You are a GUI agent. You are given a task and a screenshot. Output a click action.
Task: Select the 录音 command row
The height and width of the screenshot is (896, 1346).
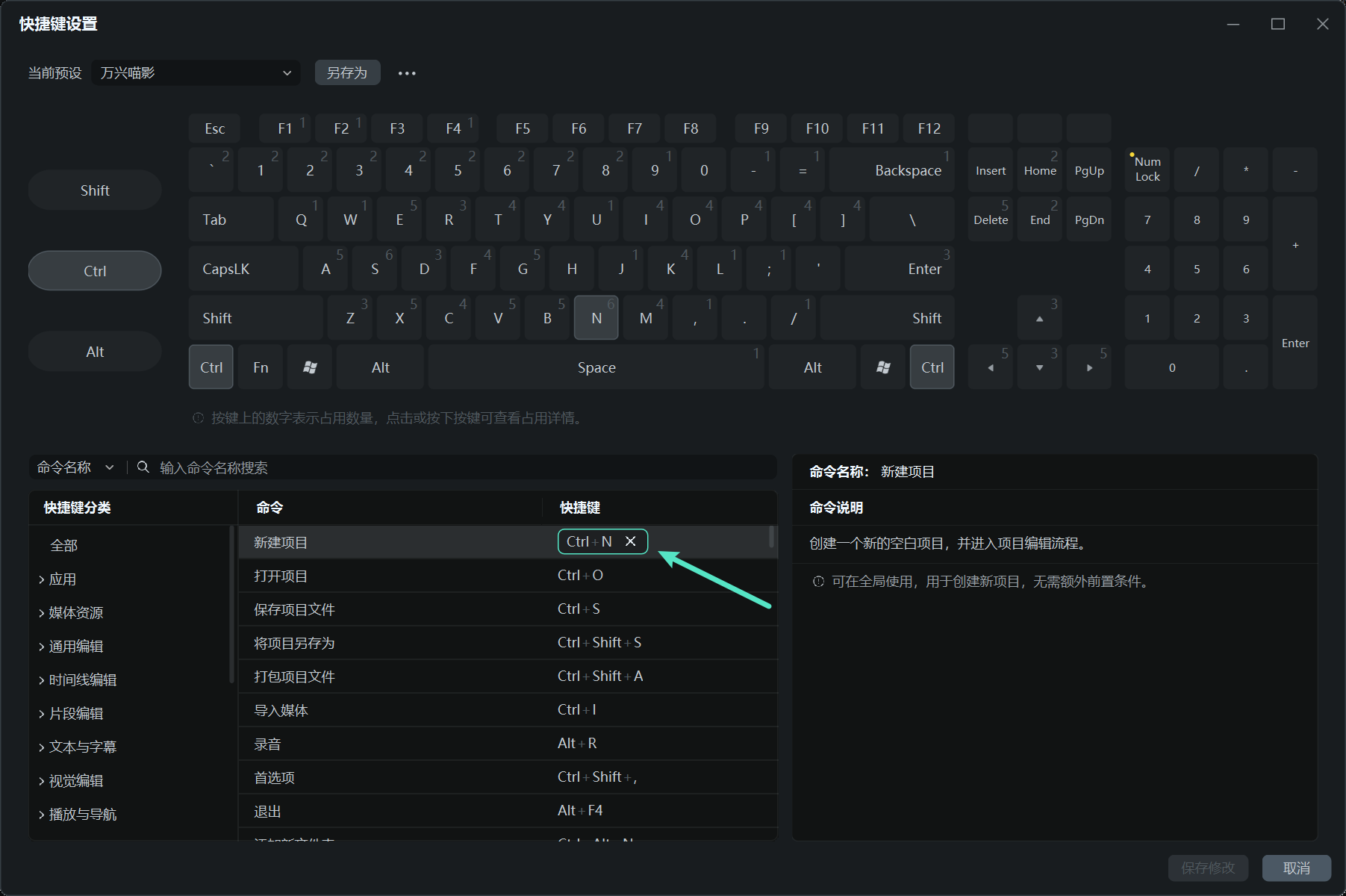[x=508, y=744]
